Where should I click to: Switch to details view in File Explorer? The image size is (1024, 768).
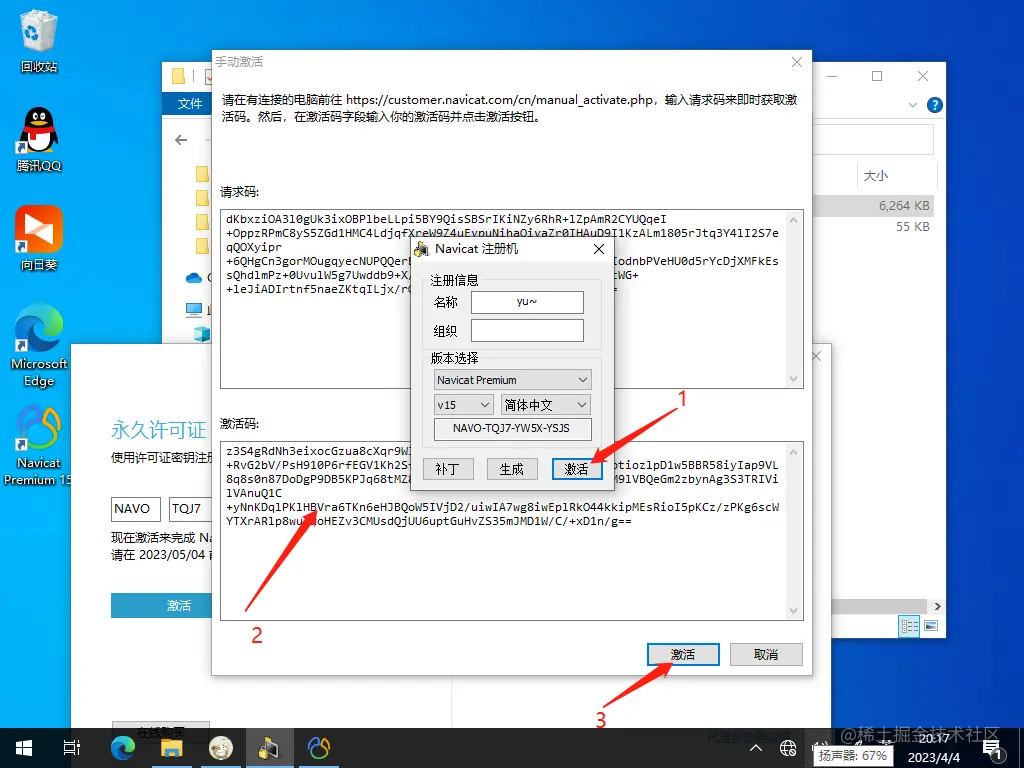coord(910,626)
